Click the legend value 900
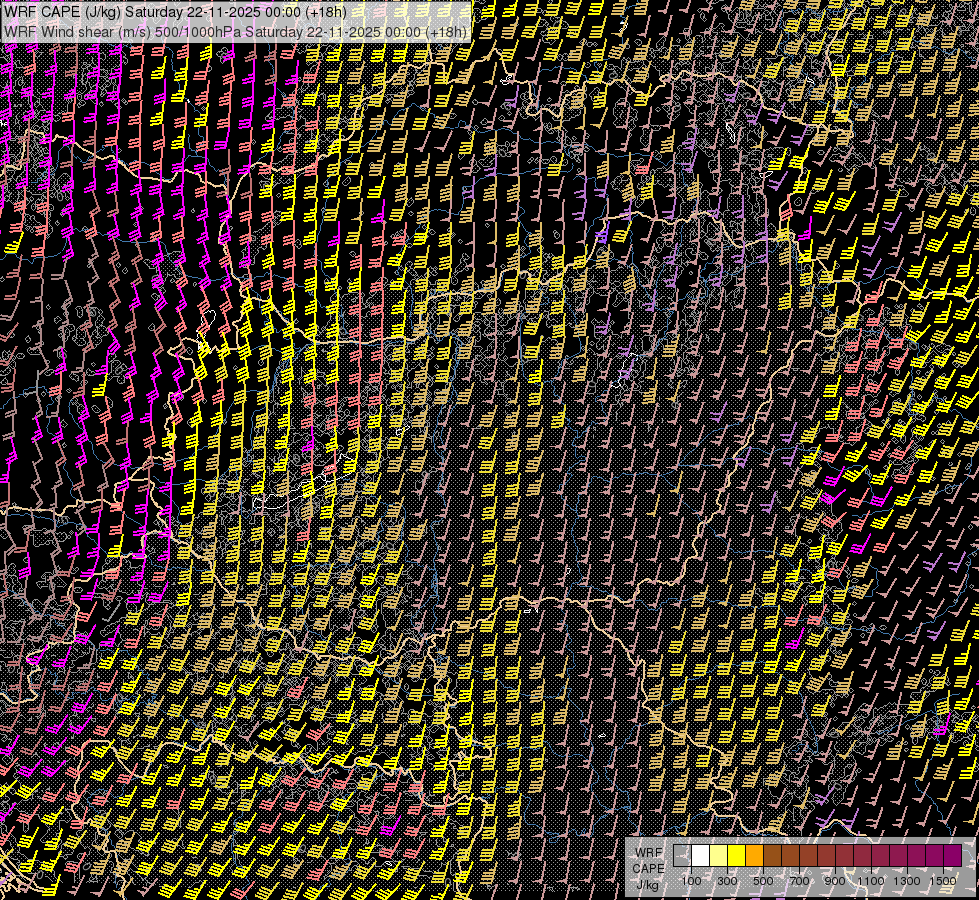Image resolution: width=979 pixels, height=900 pixels. click(835, 881)
